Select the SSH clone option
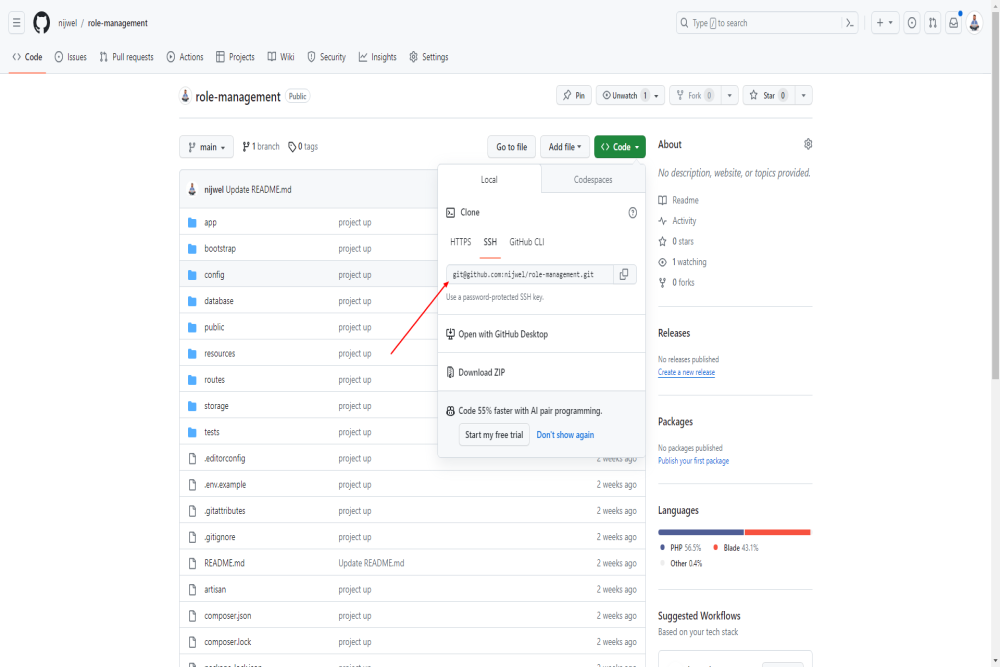Image resolution: width=1000 pixels, height=667 pixels. 490,242
